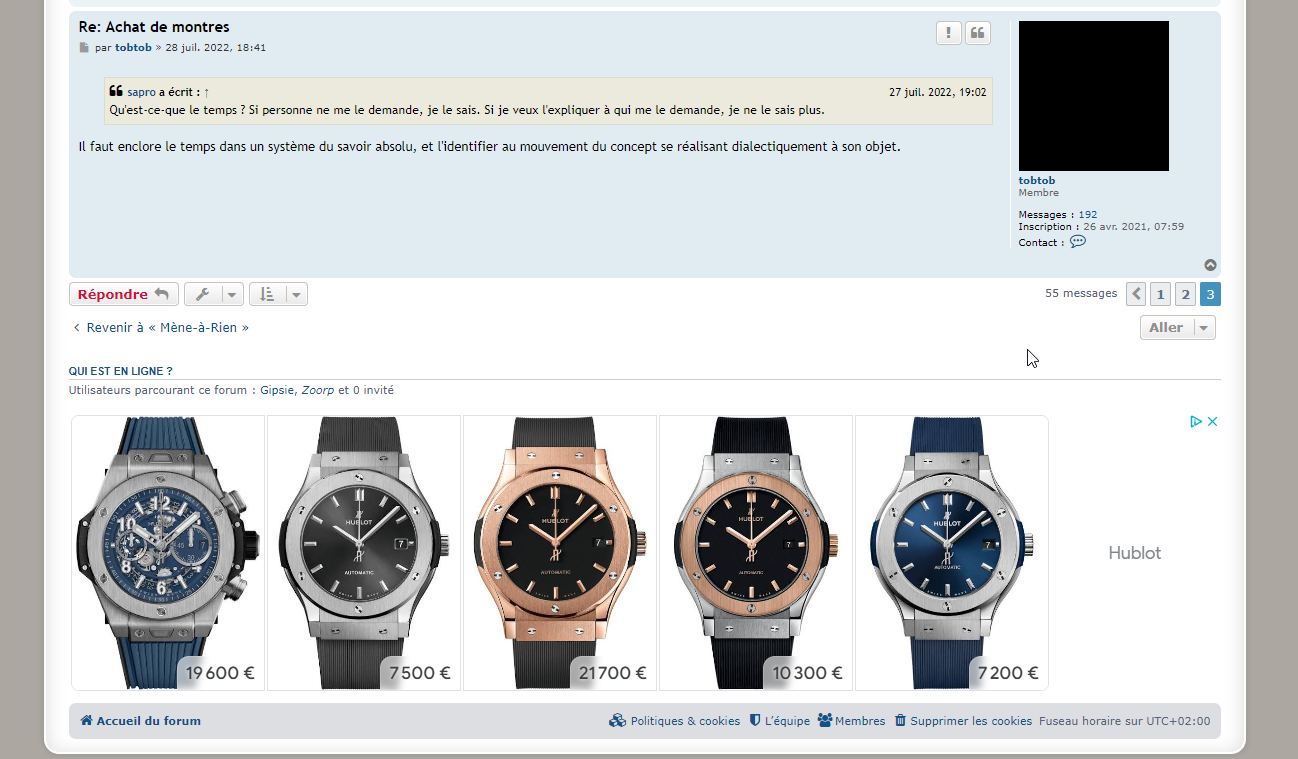Viewport: 1298px width, 759px height.
Task: Follow the up arrow to sapro's original post
Action: coord(206,92)
